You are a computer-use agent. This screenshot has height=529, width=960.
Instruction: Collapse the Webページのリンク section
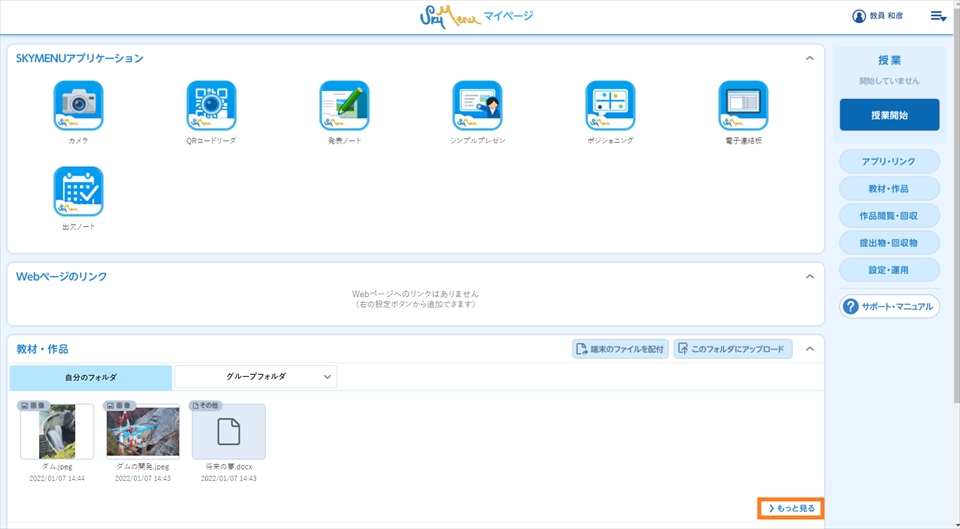click(809, 277)
